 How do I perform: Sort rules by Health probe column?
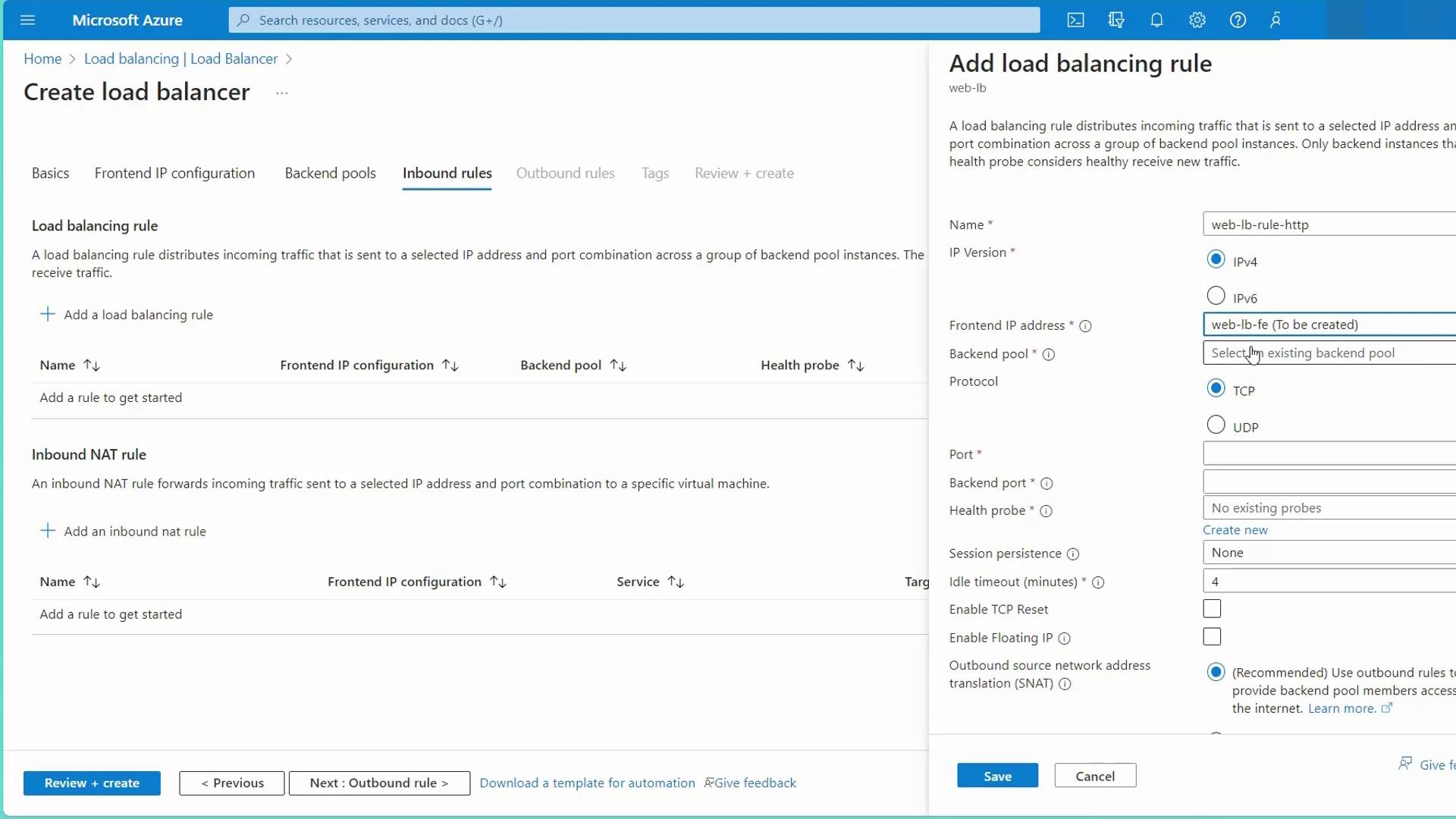click(x=855, y=366)
